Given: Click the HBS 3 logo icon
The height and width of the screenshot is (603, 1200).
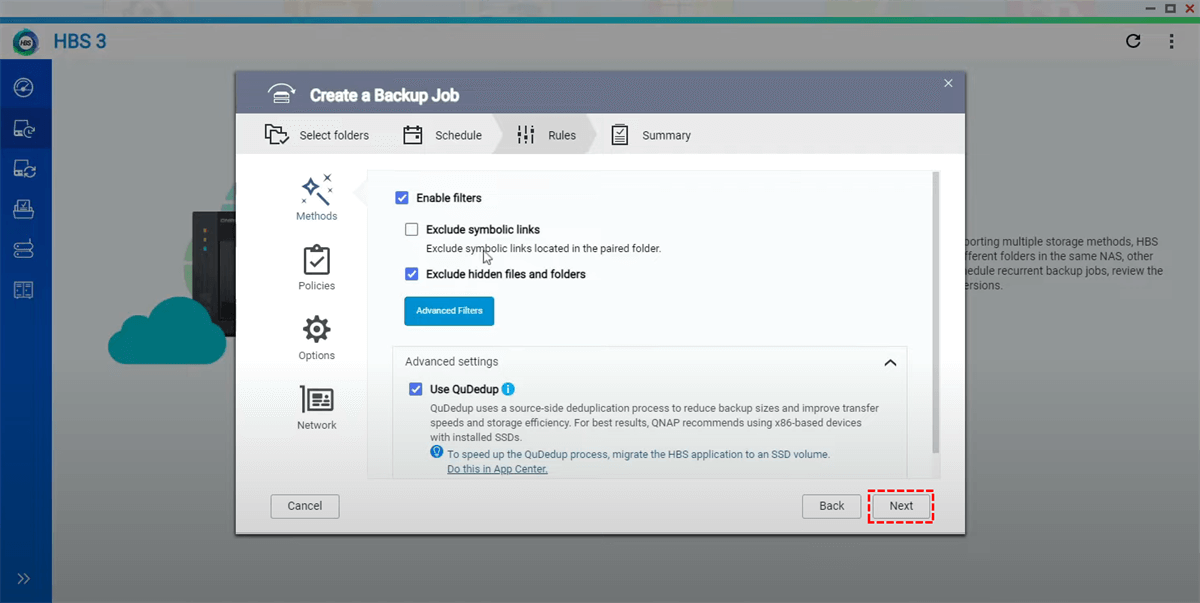Looking at the screenshot, I should pyautogui.click(x=25, y=42).
